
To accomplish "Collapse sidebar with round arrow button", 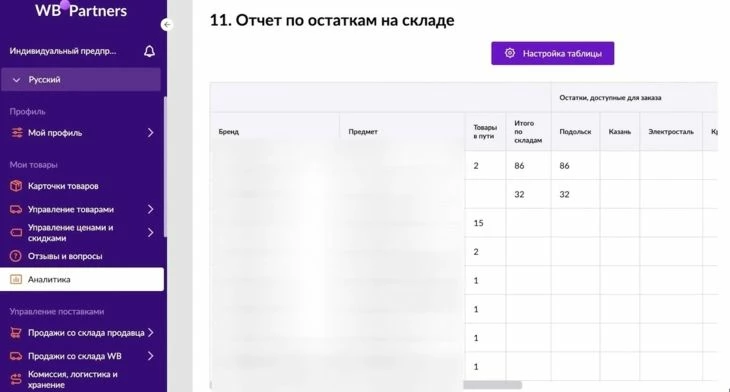I will coord(167,24).
